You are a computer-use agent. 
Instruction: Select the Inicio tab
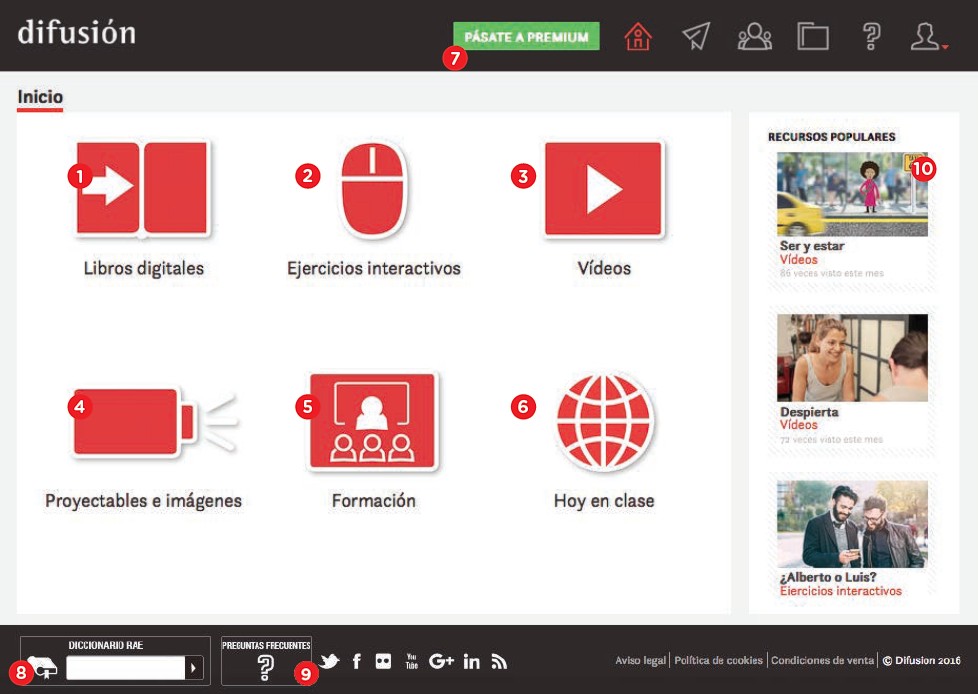(x=40, y=97)
